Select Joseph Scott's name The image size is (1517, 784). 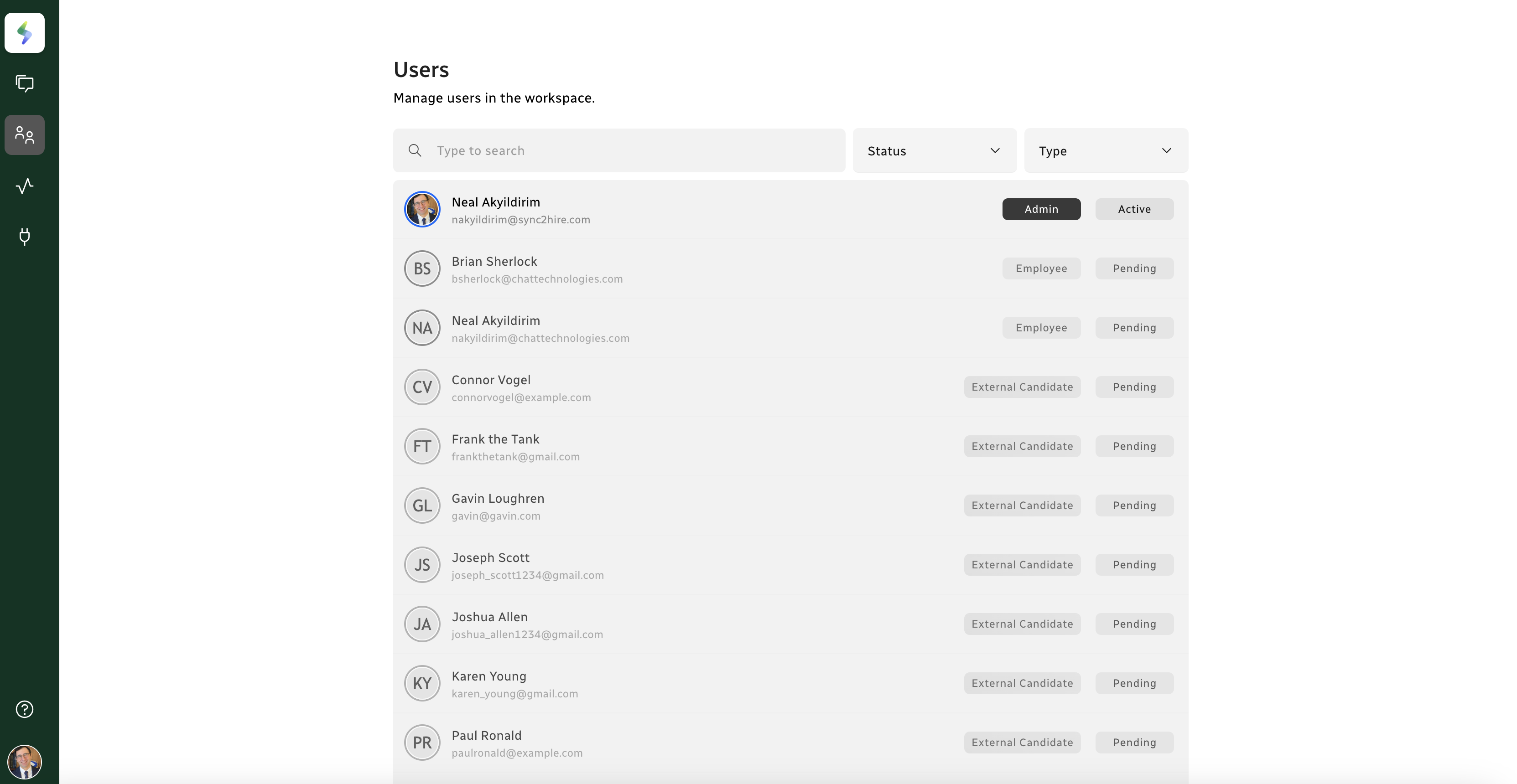coord(491,558)
